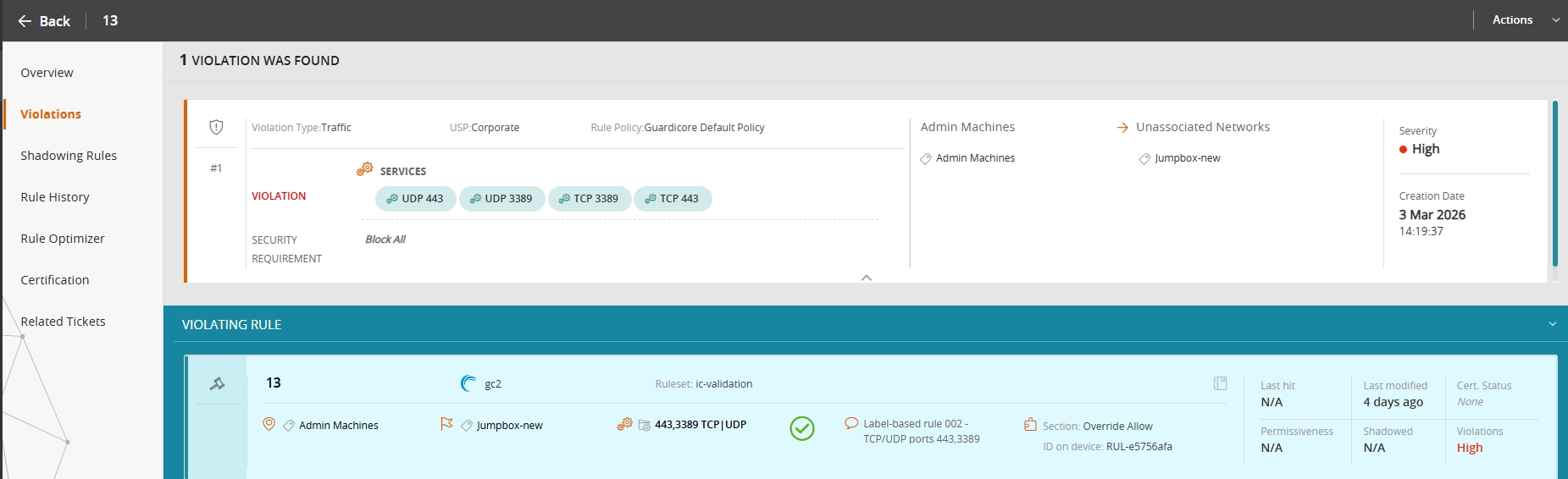Click the High violations link

tap(1470, 448)
